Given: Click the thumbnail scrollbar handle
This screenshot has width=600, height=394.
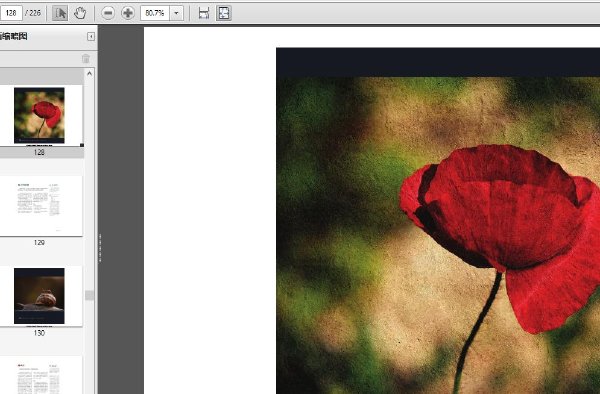Looking at the screenshot, I should (90, 295).
